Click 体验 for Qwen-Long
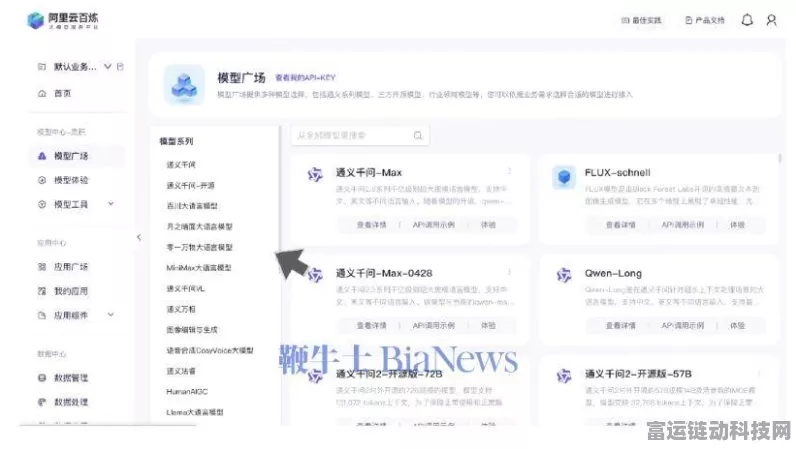This screenshot has height=449, width=796. (x=738, y=326)
